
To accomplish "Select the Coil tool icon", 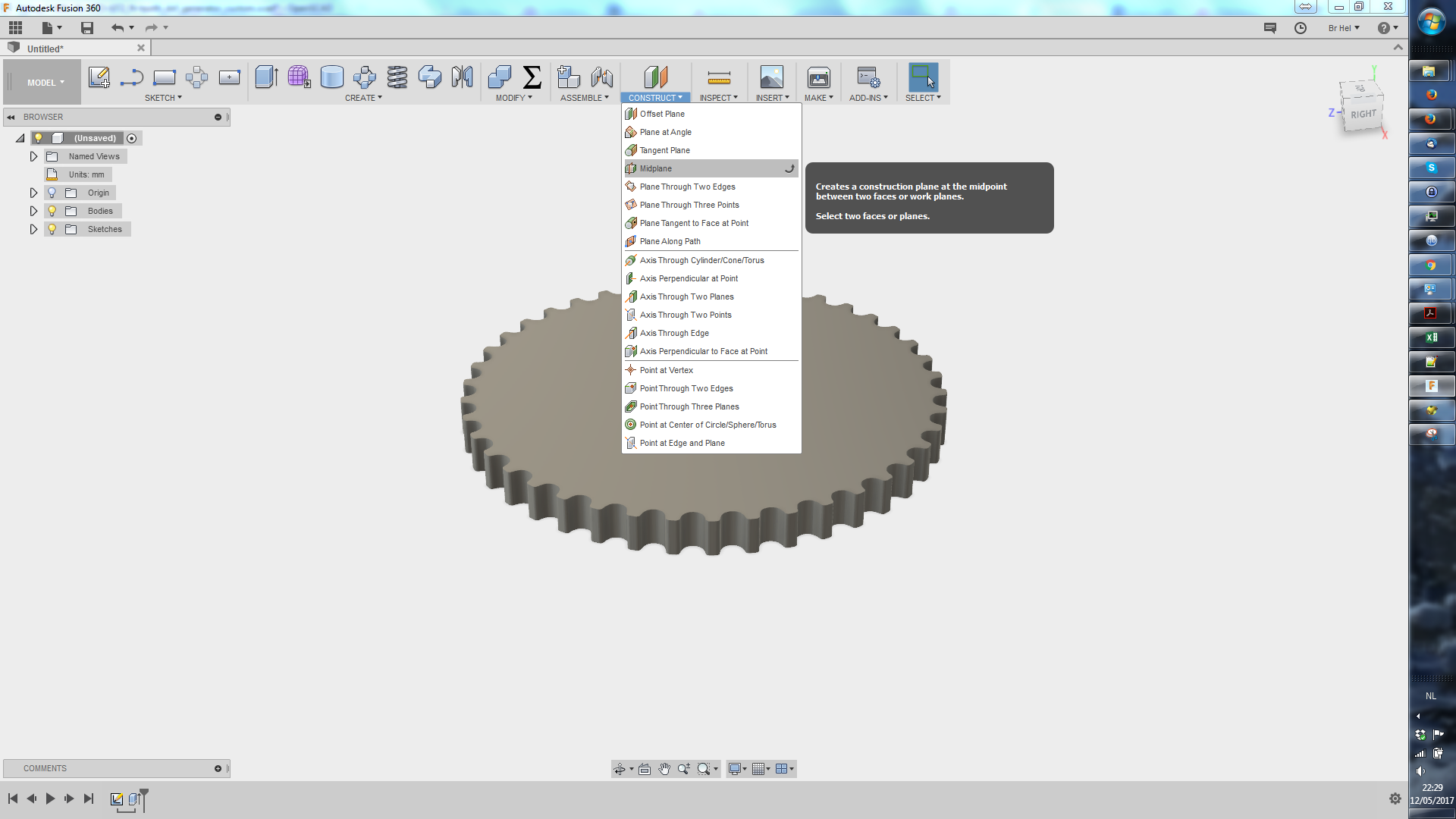I will [x=397, y=77].
